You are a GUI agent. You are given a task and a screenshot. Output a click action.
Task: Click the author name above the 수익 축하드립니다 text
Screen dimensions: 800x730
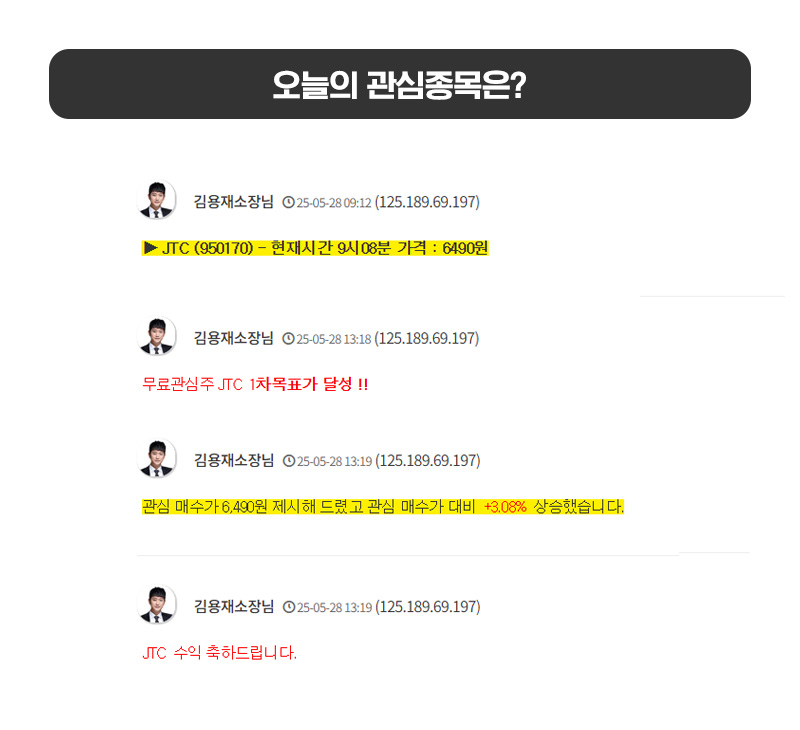pos(234,607)
